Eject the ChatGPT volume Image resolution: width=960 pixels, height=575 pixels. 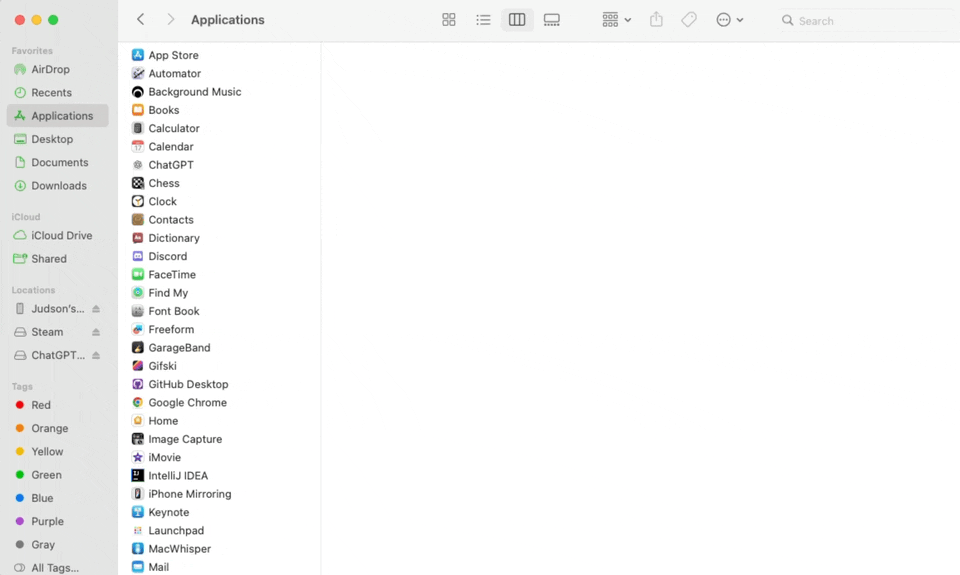[x=96, y=355]
